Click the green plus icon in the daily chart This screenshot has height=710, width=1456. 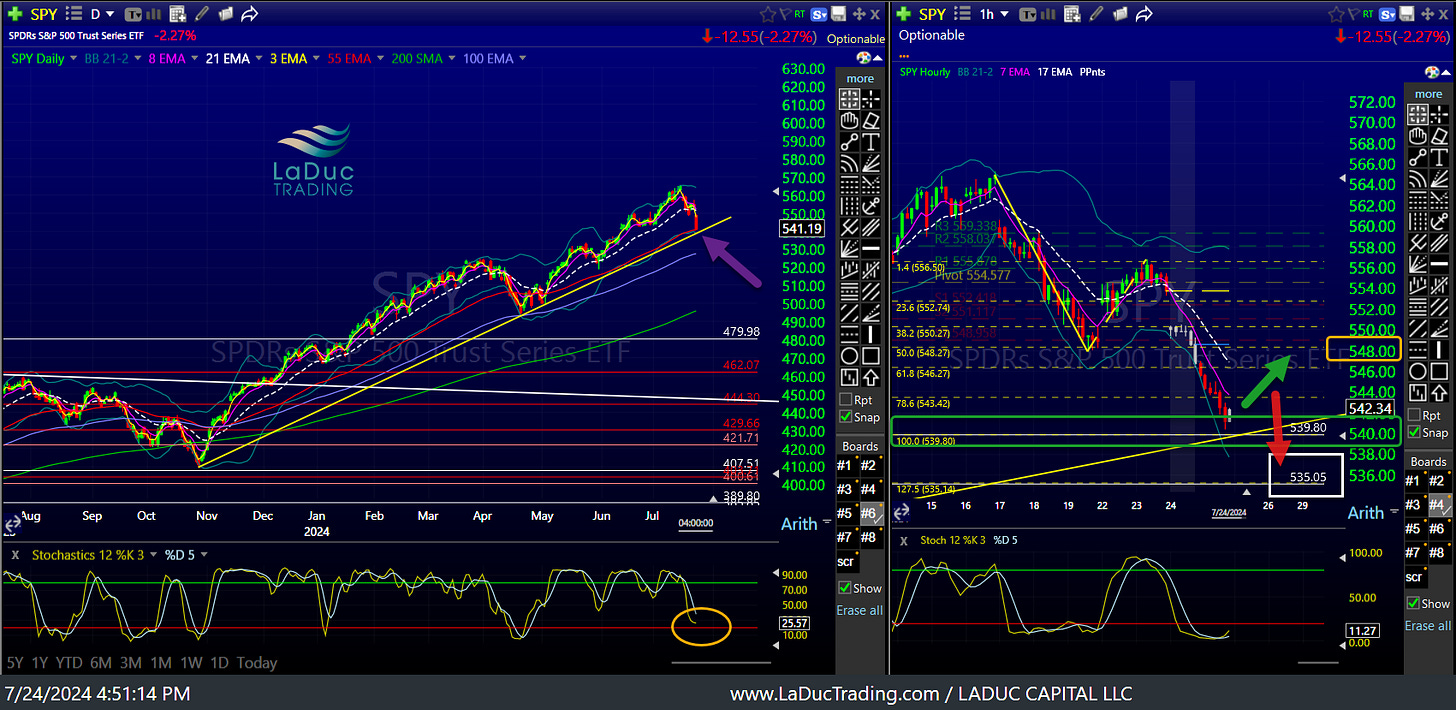15,14
